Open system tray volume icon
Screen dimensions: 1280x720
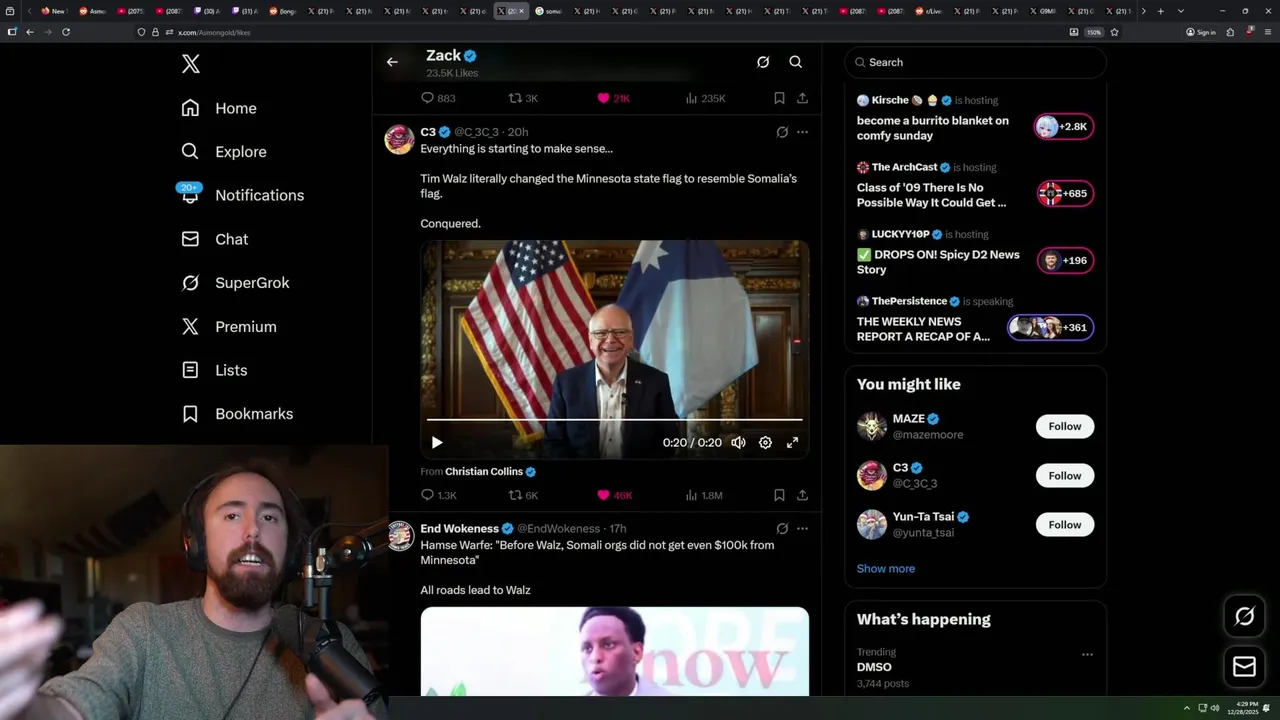(x=1215, y=708)
